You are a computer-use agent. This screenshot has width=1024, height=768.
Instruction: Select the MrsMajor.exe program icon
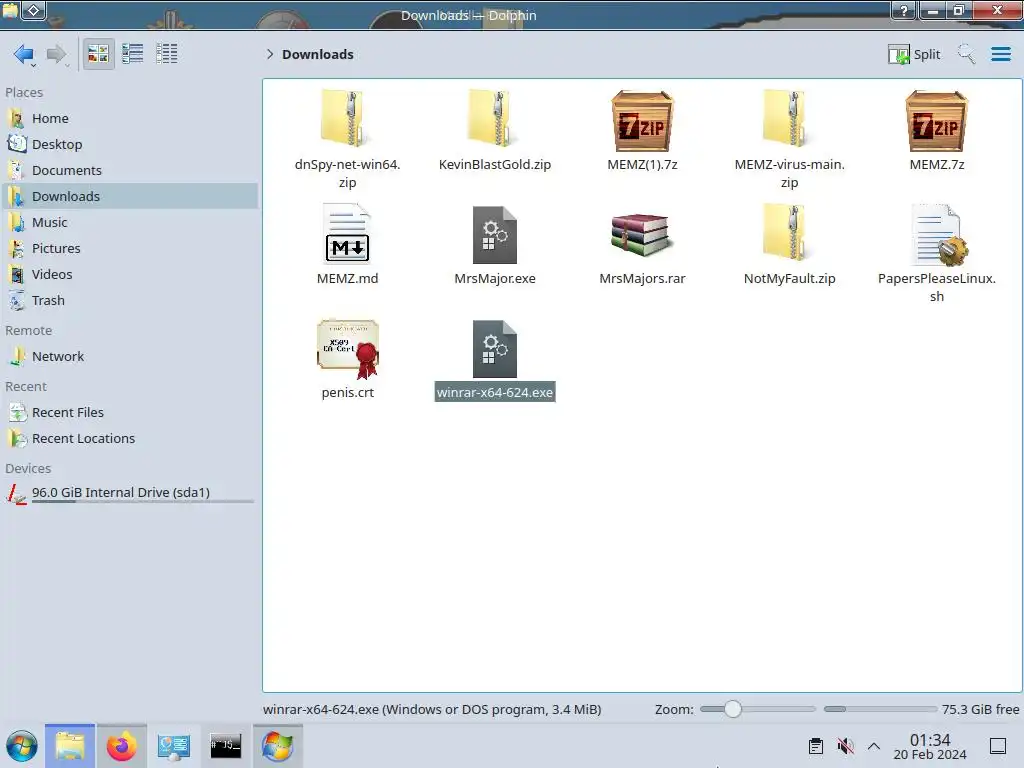pyautogui.click(x=494, y=234)
